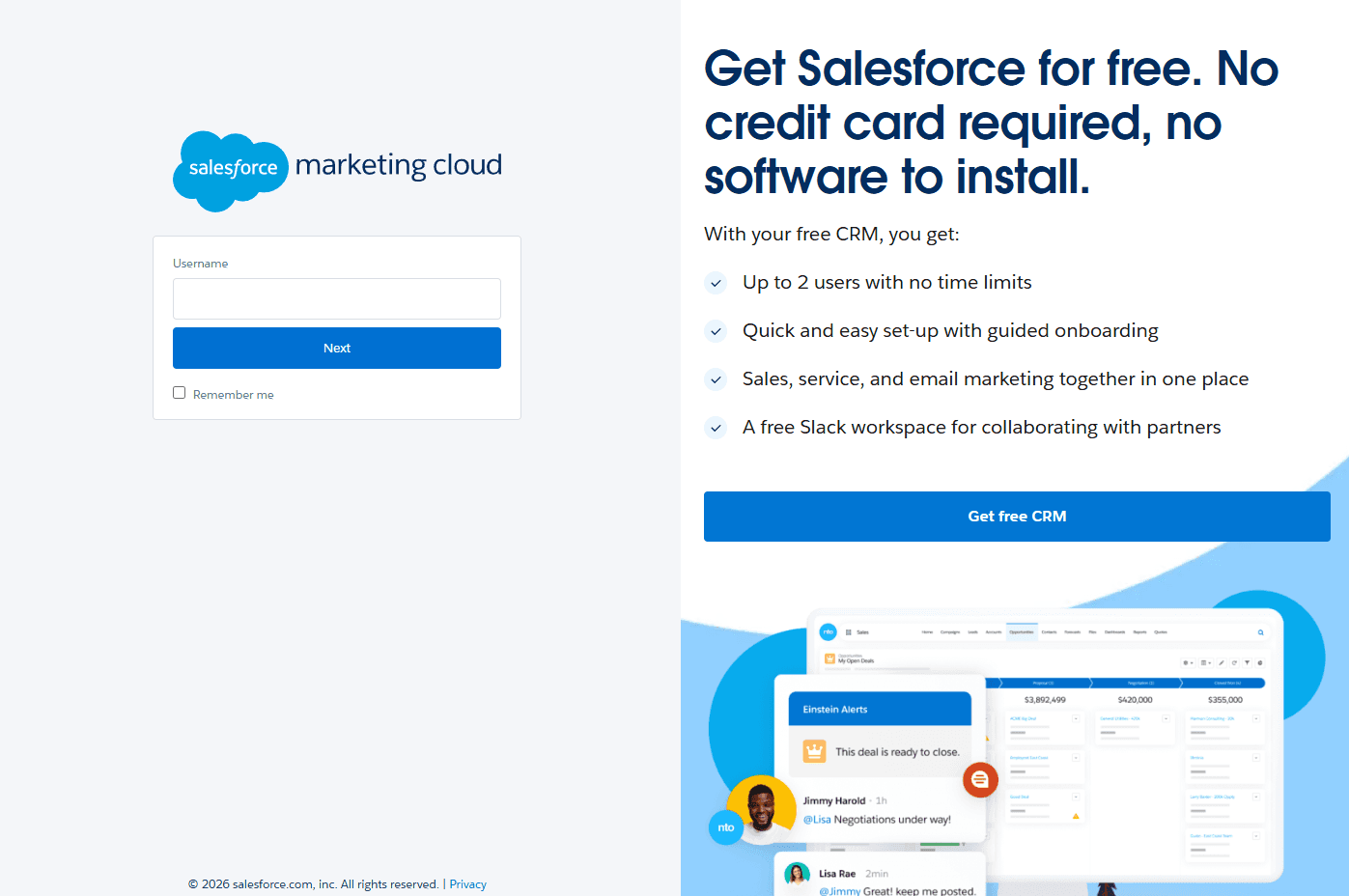The height and width of the screenshot is (896, 1349).
Task: Click the $3,892,499 amount in the dashboard
Action: click(x=1045, y=700)
